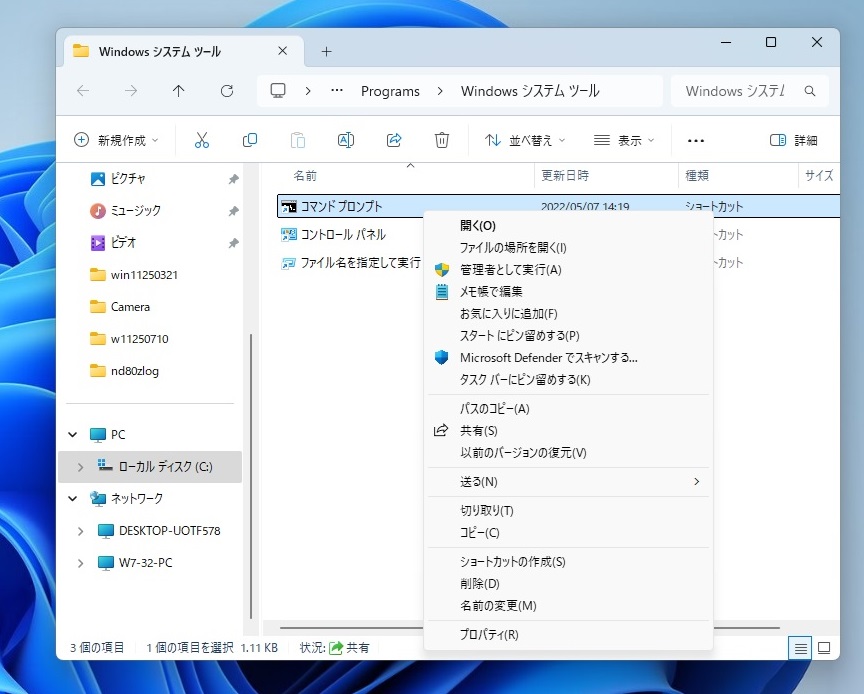The image size is (864, 694).
Task: Choose ショートカットの作成(S)
Action: (569, 562)
